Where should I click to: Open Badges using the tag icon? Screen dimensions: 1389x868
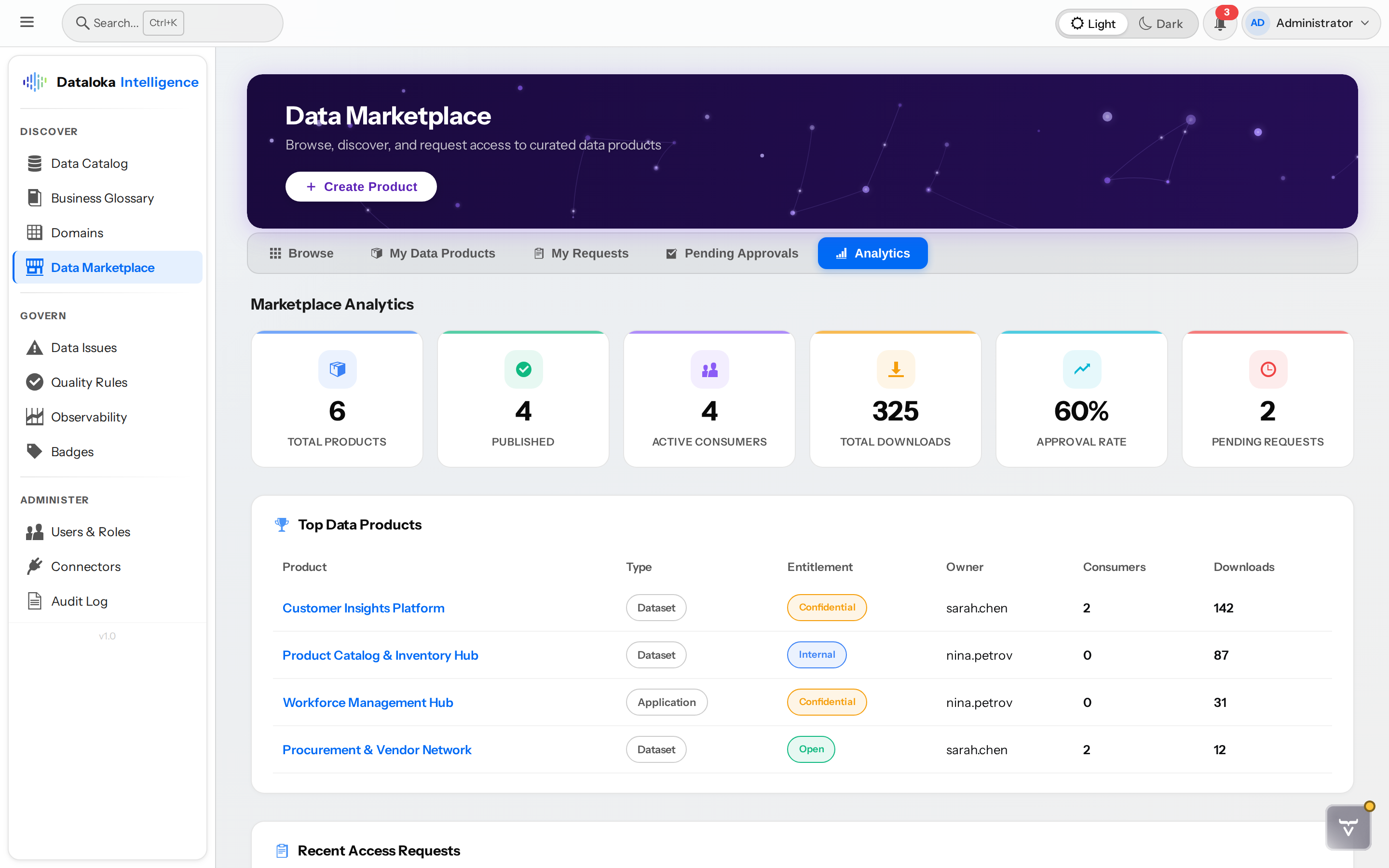tap(35, 451)
